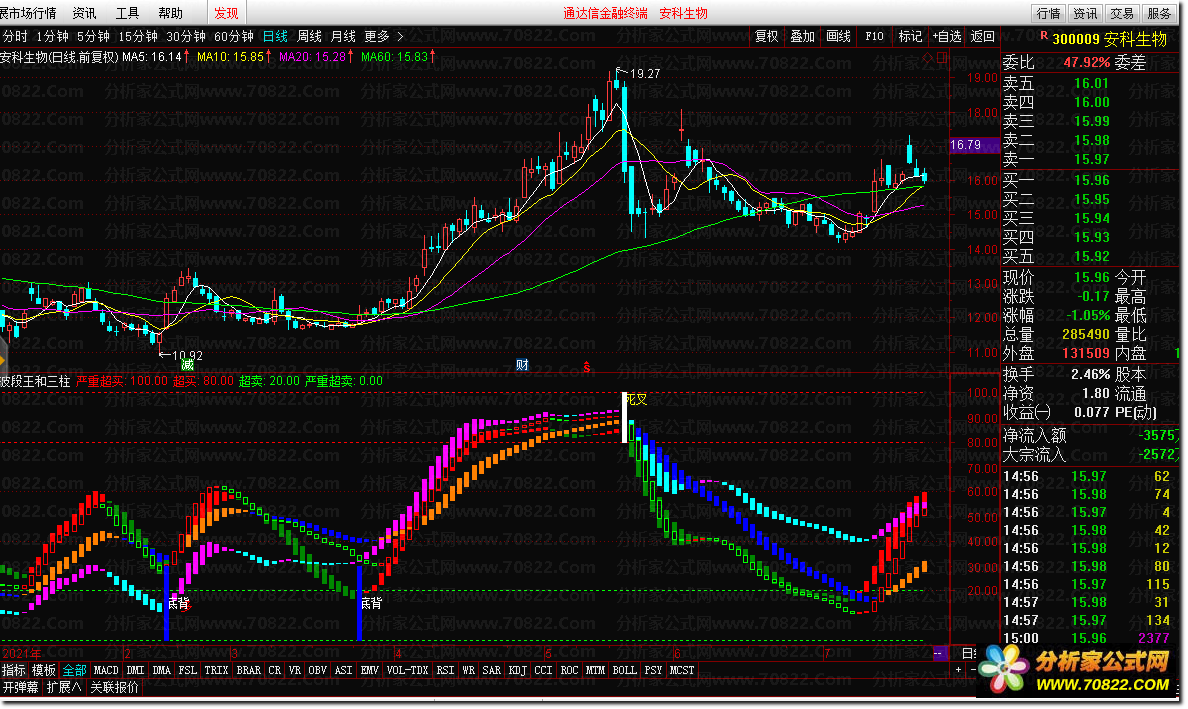Open the 帮助 menu
Screen dimensions: 1188x709
coord(170,13)
